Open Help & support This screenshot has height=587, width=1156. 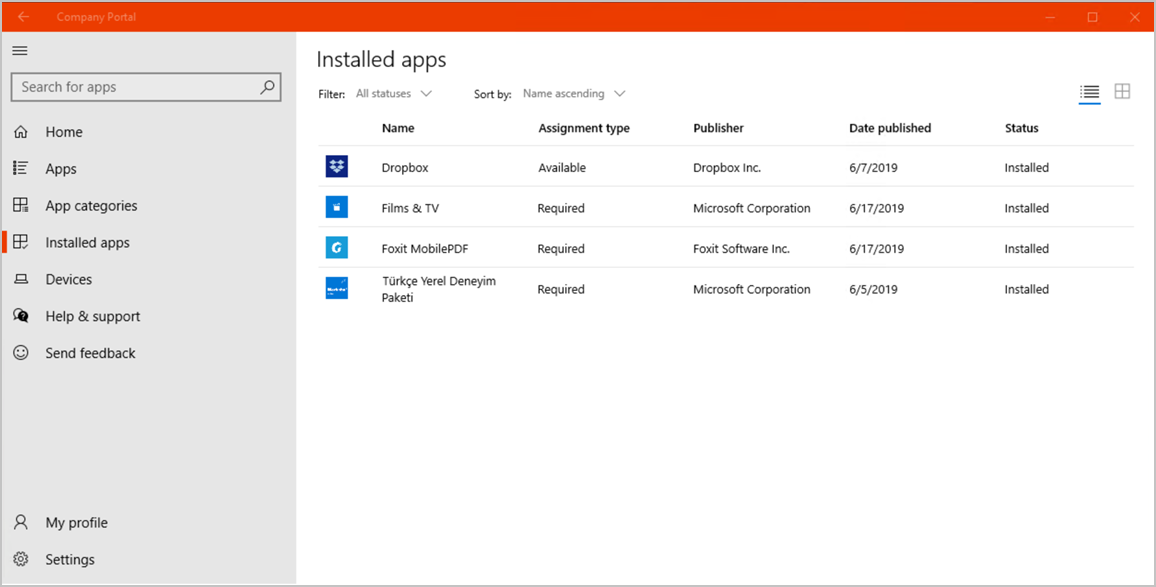[148, 316]
